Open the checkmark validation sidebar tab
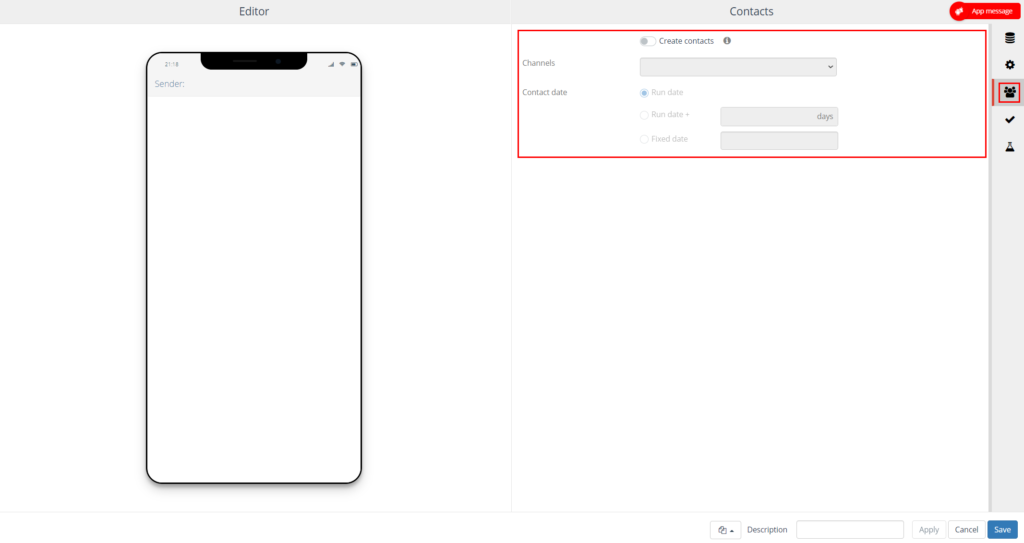 coord(1010,120)
